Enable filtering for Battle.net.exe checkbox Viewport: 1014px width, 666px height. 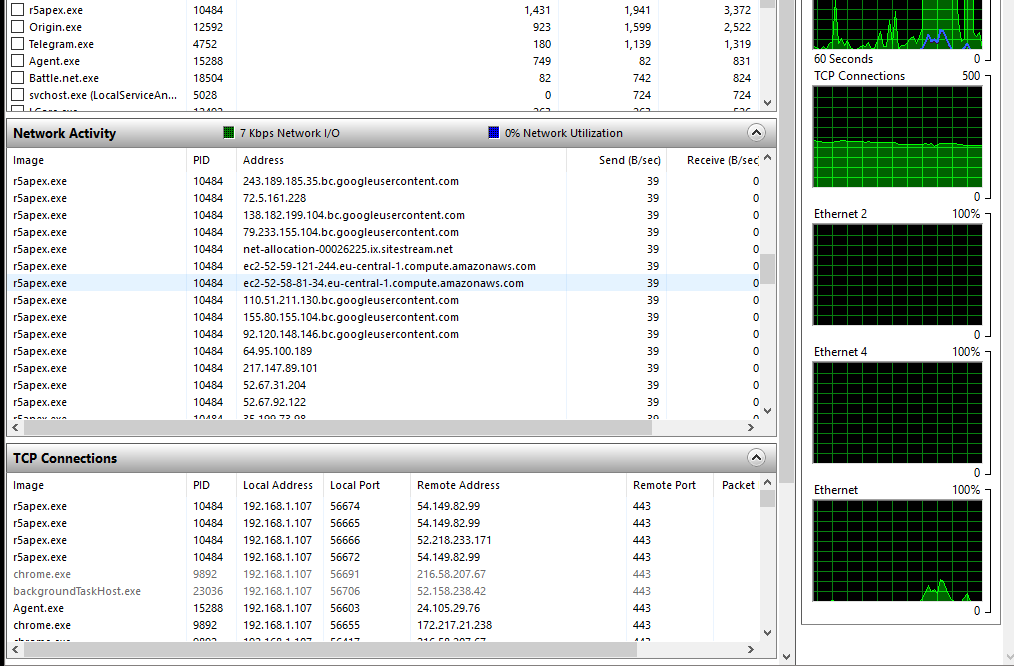point(17,78)
